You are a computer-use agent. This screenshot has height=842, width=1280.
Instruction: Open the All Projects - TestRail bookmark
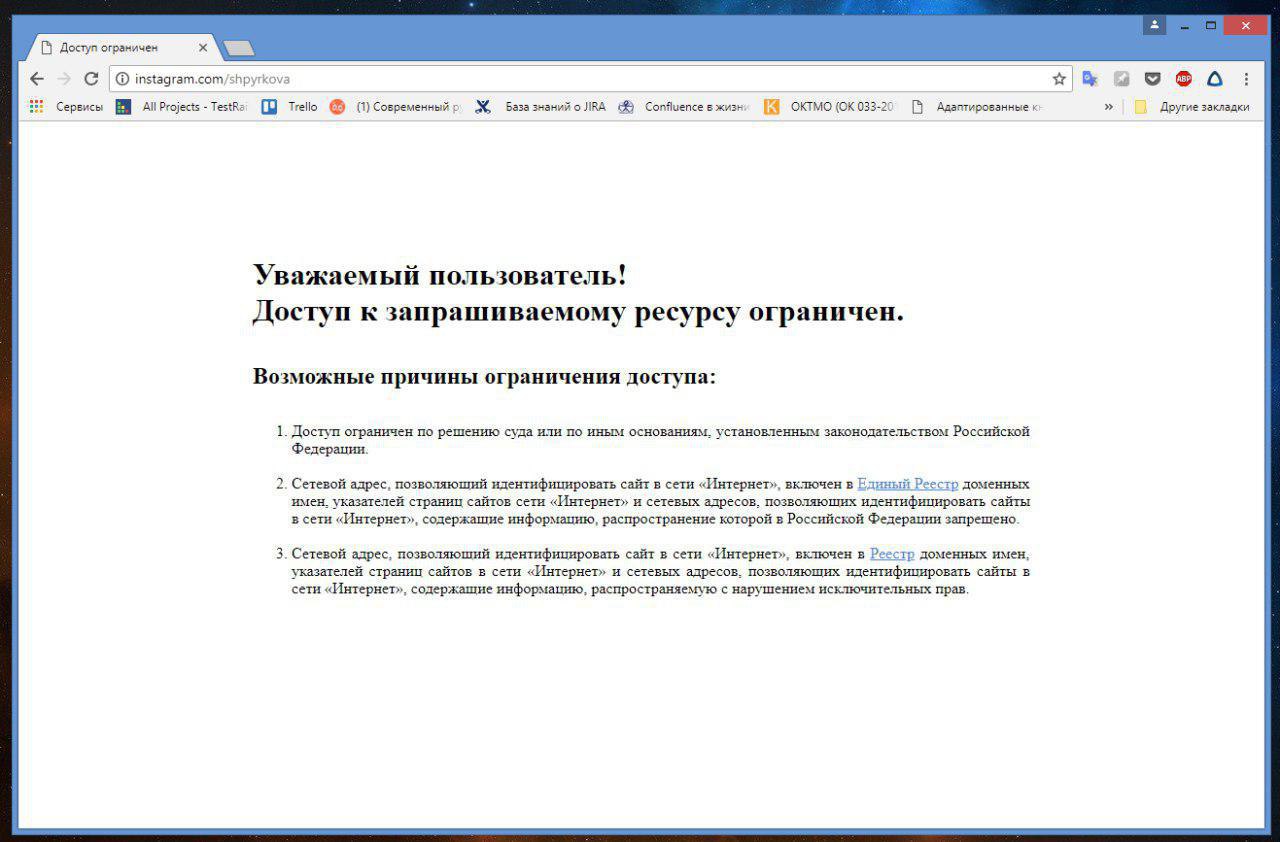[x=181, y=107]
